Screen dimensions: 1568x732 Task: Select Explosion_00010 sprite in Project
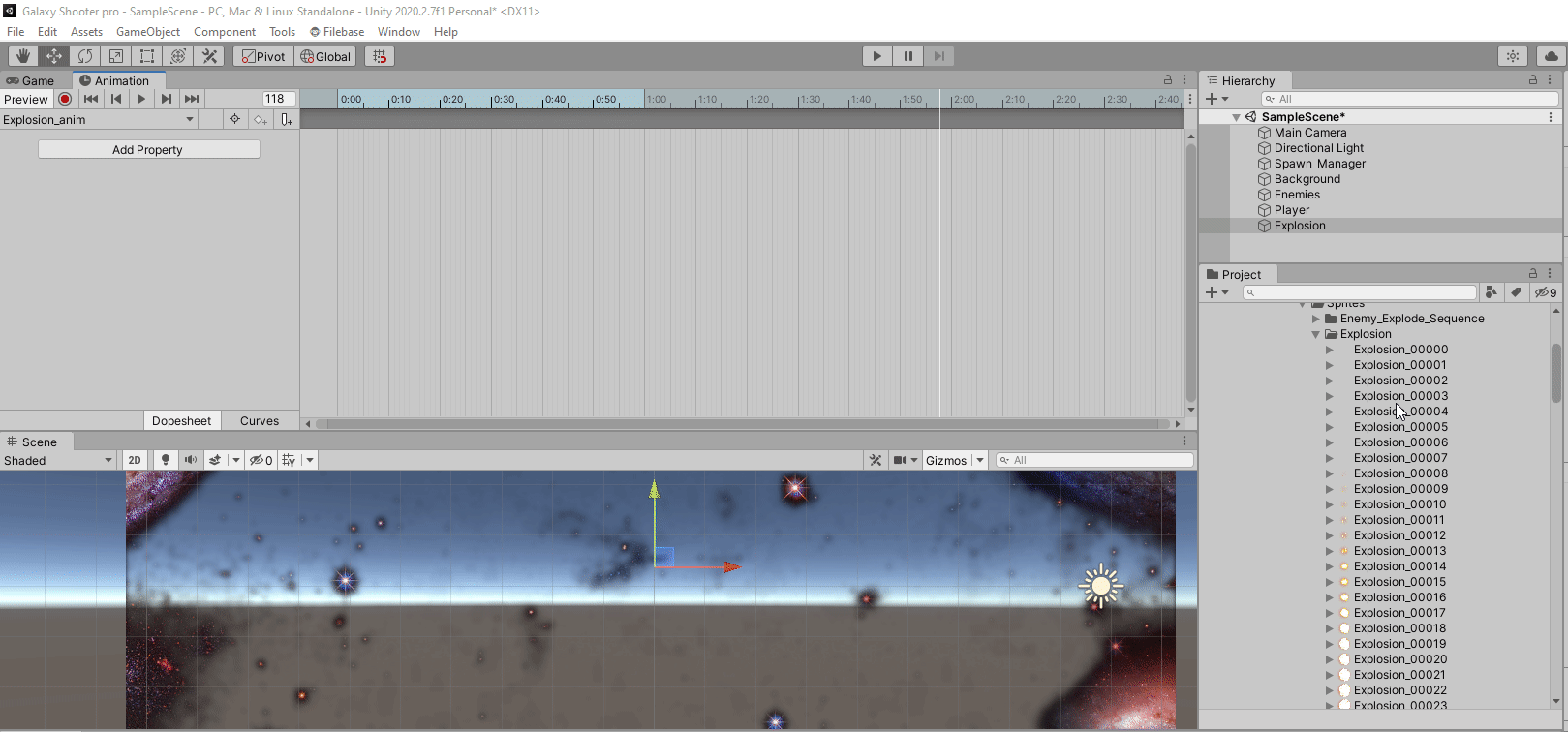coord(1399,504)
